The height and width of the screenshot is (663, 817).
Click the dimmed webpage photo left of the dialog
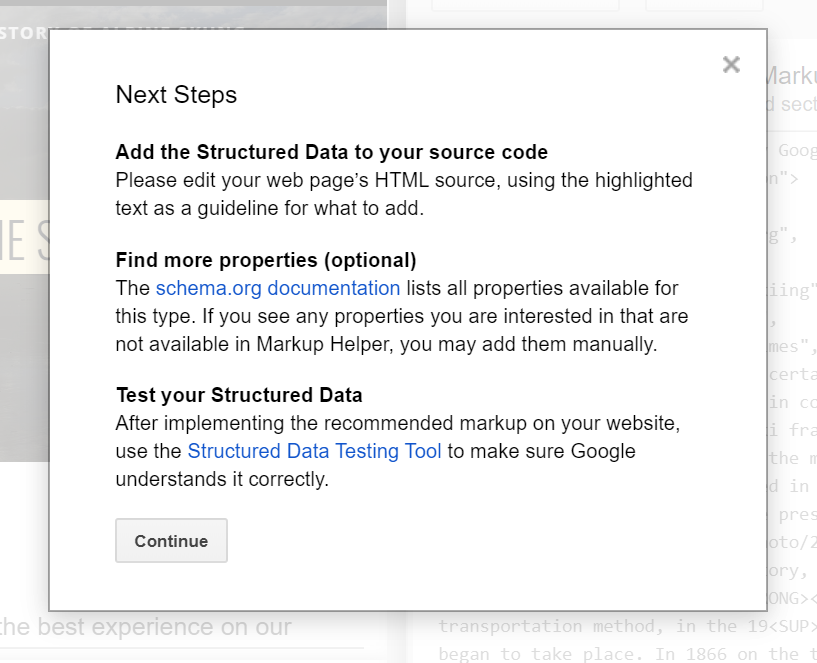tap(24, 380)
